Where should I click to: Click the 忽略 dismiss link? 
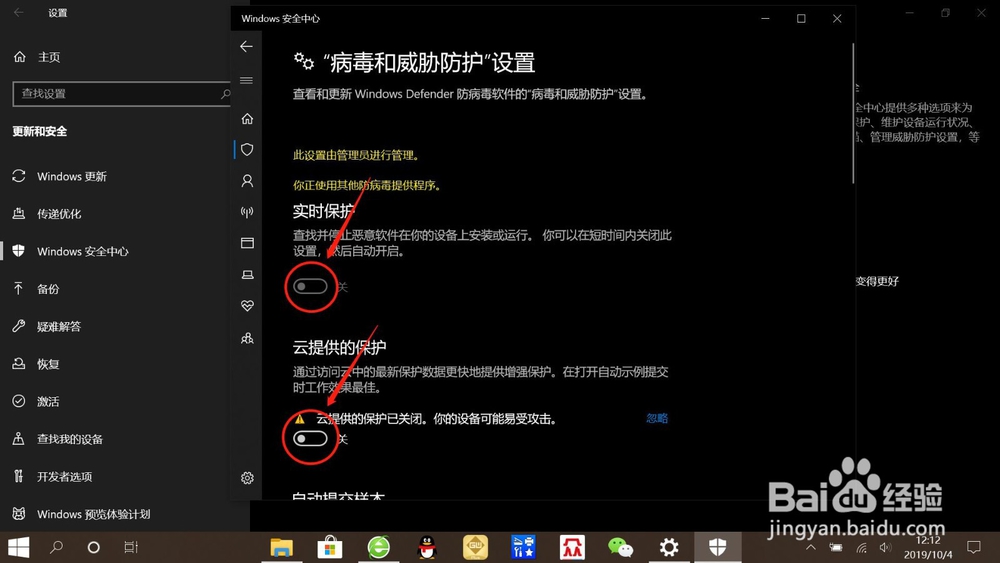(657, 418)
